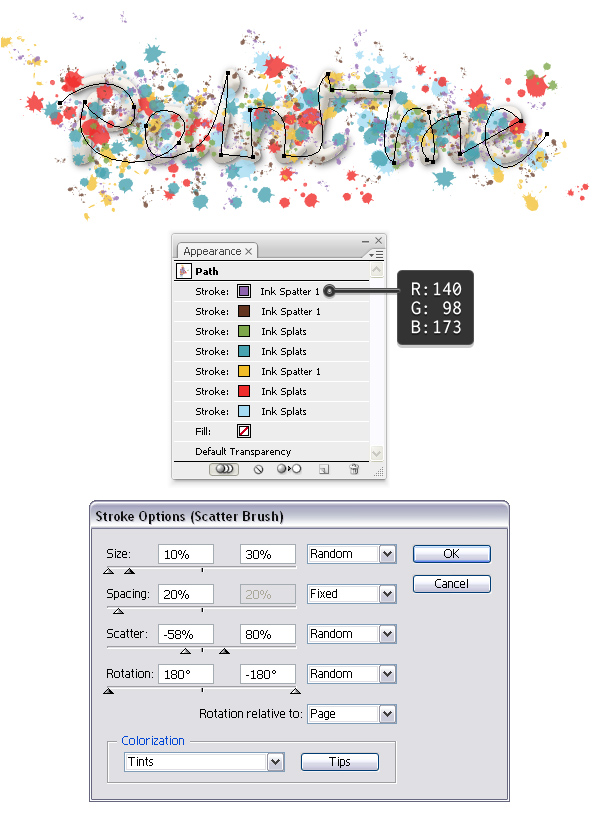Toggle New Art Has Basic Appearance button
The image size is (600, 820).
[224, 469]
